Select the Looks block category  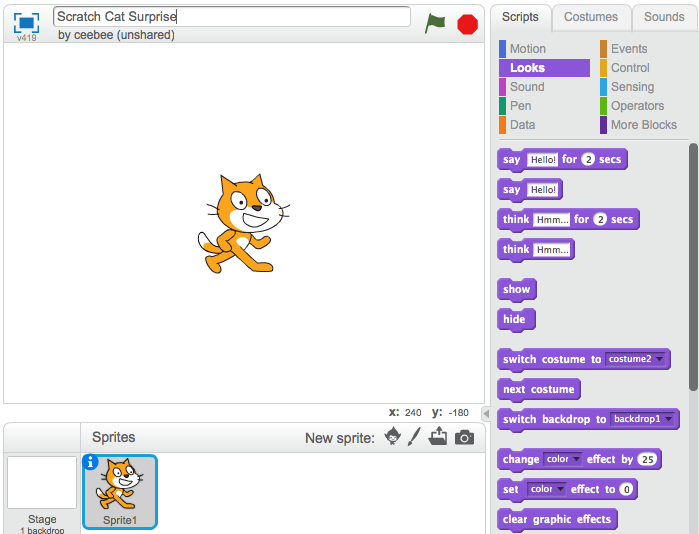coord(544,68)
